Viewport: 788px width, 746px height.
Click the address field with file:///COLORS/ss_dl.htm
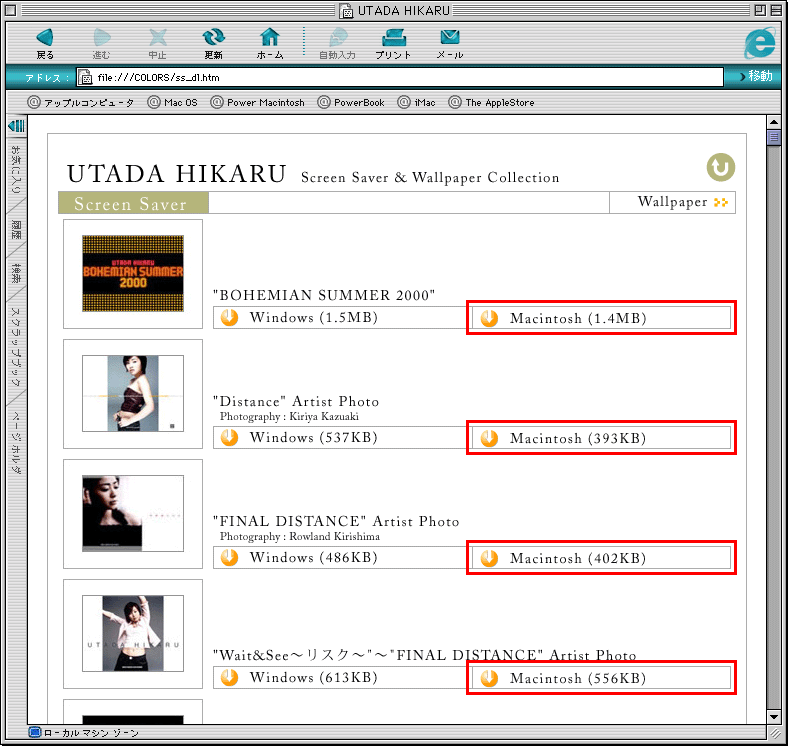click(400, 77)
